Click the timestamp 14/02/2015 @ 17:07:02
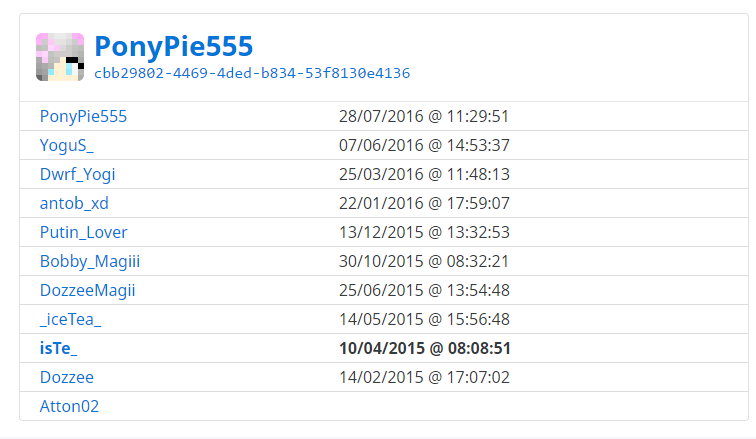This screenshot has height=439, width=756. (x=424, y=377)
